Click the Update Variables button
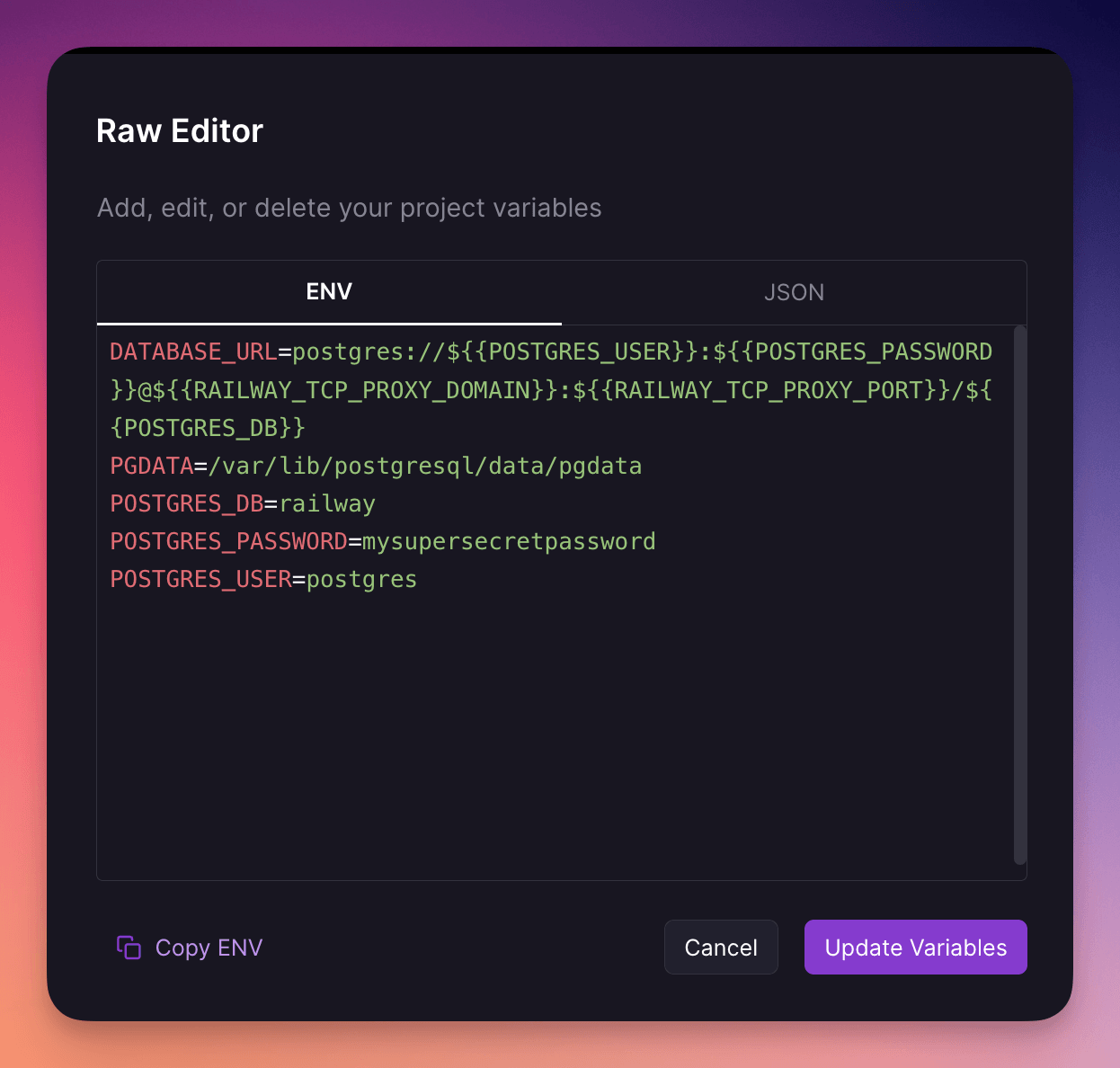 [915, 947]
